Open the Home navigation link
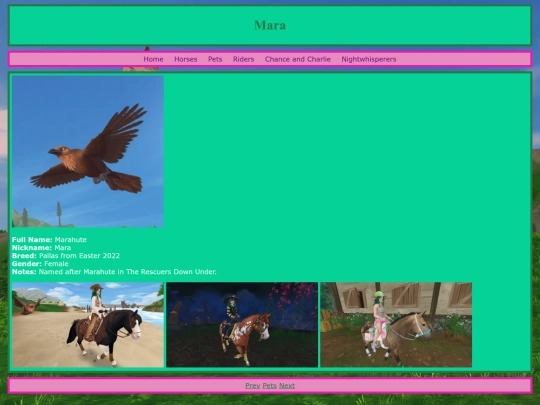The image size is (540, 405). [153, 59]
